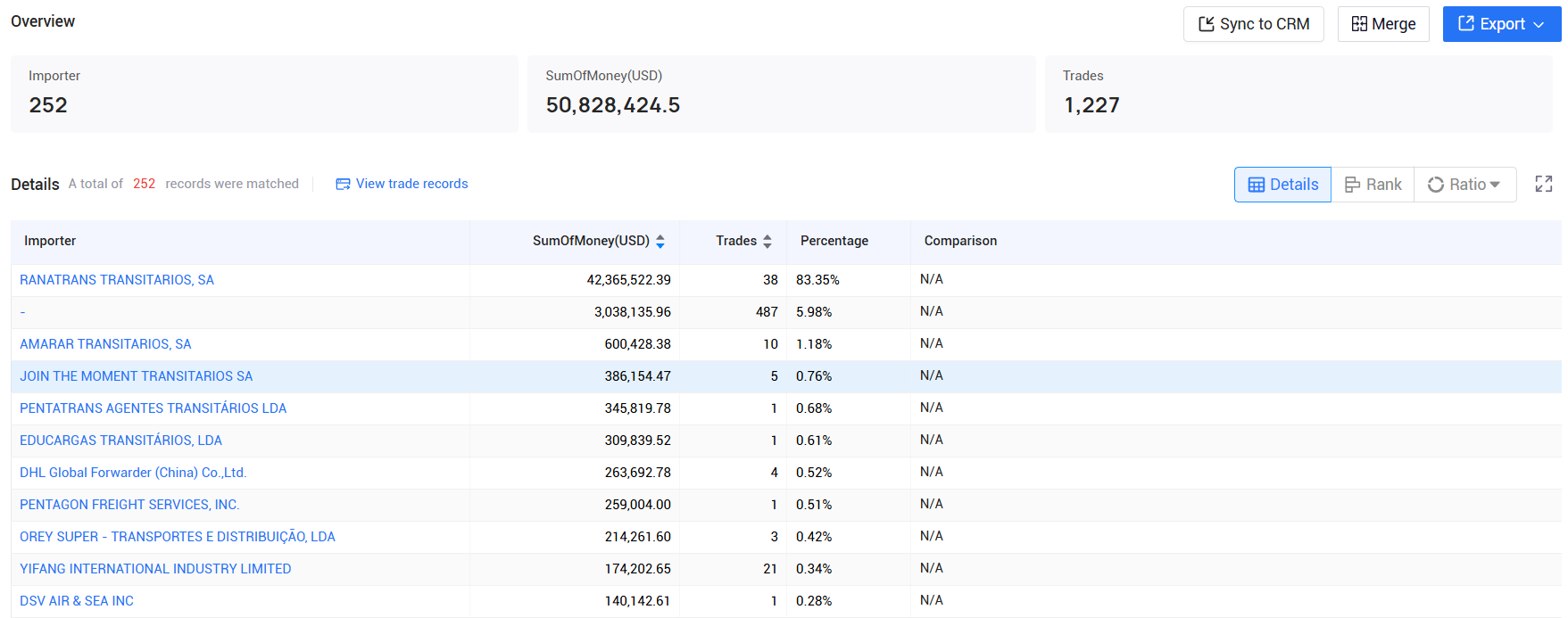Open RANATRANS TRANSITARIOS, SA importer link

[117, 280]
